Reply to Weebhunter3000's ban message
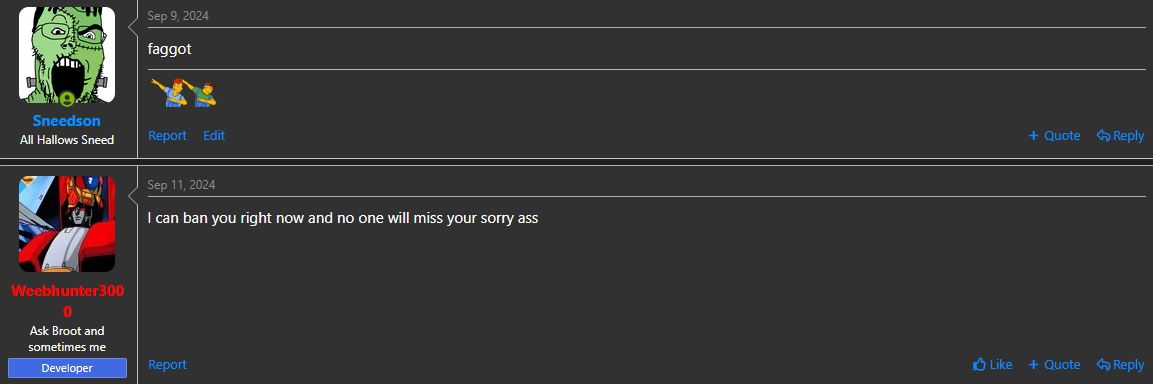This screenshot has height=384, width=1153. coord(1120,364)
